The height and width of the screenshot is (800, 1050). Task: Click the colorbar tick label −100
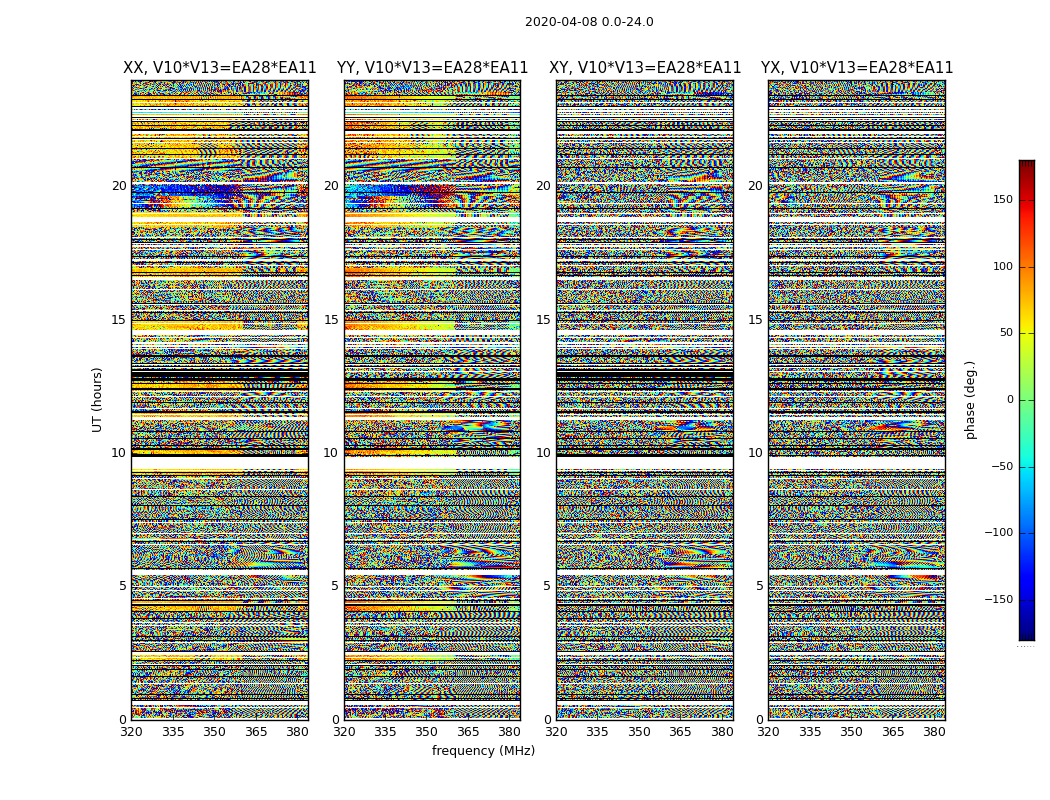click(999, 533)
